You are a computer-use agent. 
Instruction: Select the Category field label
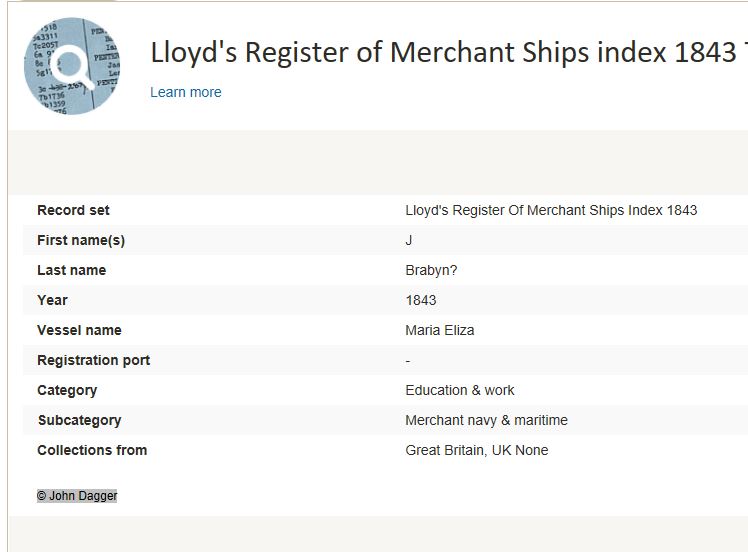(x=67, y=390)
